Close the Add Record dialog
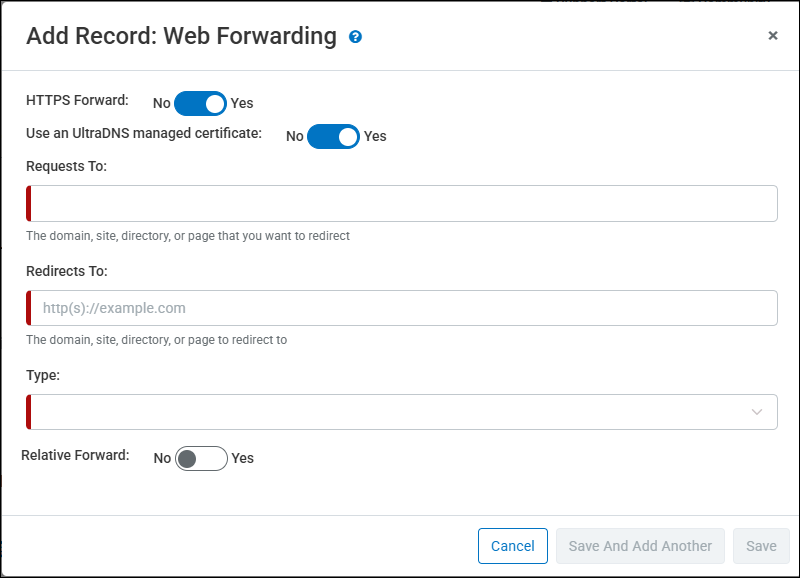The height and width of the screenshot is (578, 800). point(772,35)
